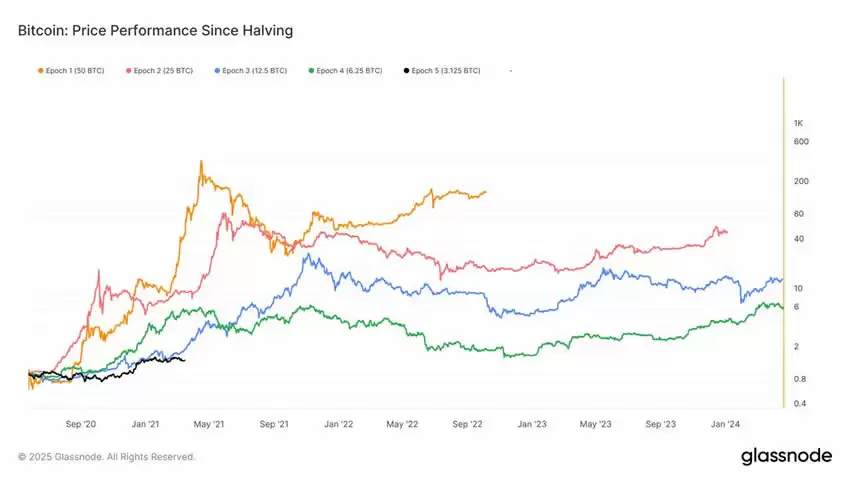Click the 'May '21' x-axis label
The height and width of the screenshot is (478, 850).
210,424
